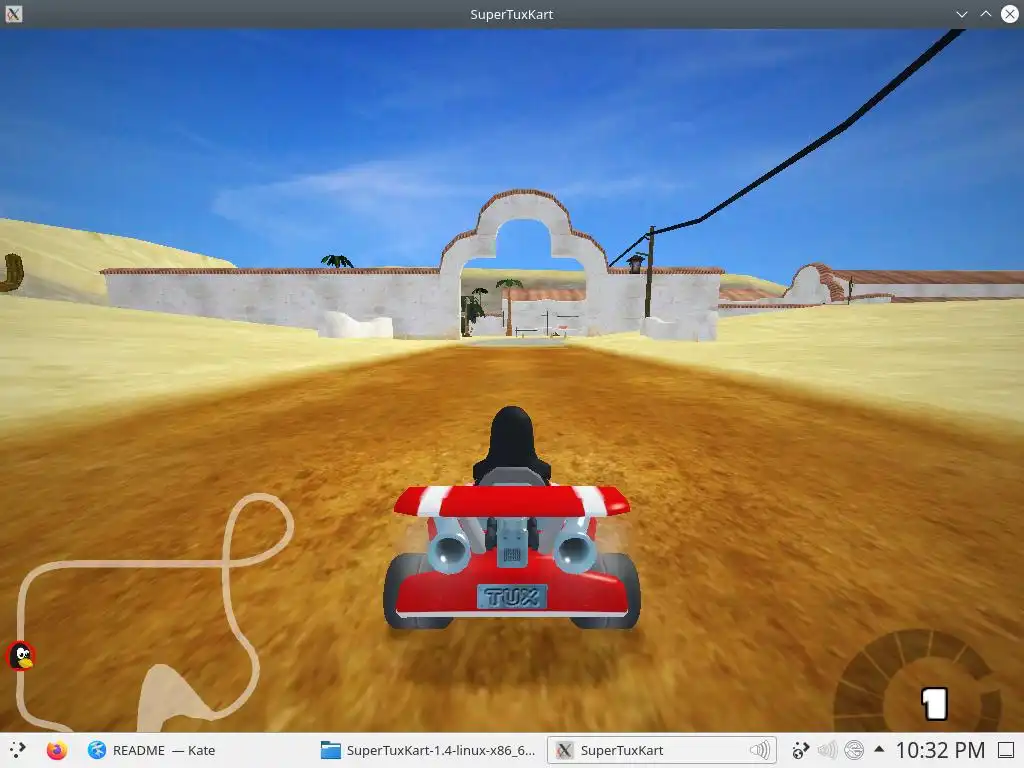Open the SuperTuxKart-1.4-linux folder window
The height and width of the screenshot is (768, 1024).
pos(428,750)
